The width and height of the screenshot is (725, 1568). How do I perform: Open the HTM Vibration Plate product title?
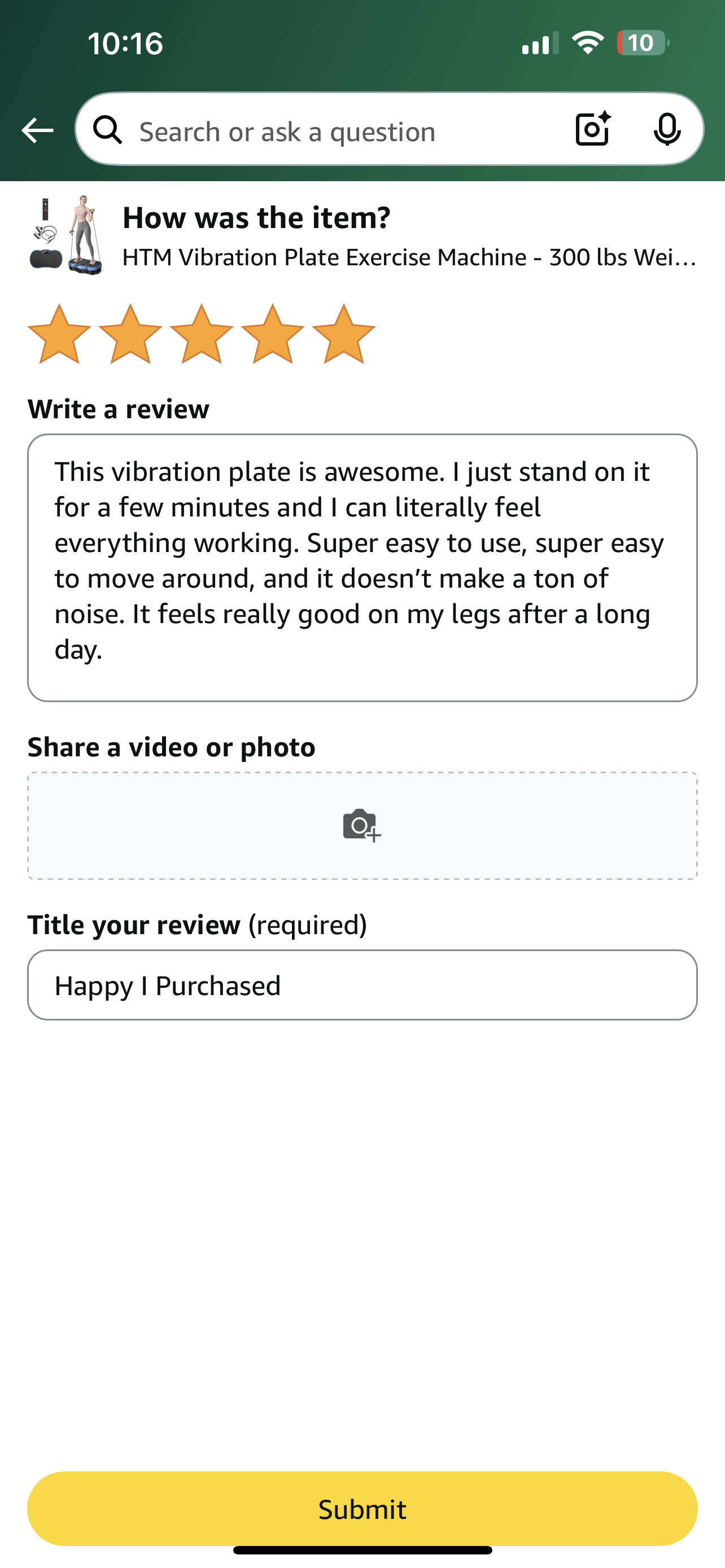tap(409, 257)
